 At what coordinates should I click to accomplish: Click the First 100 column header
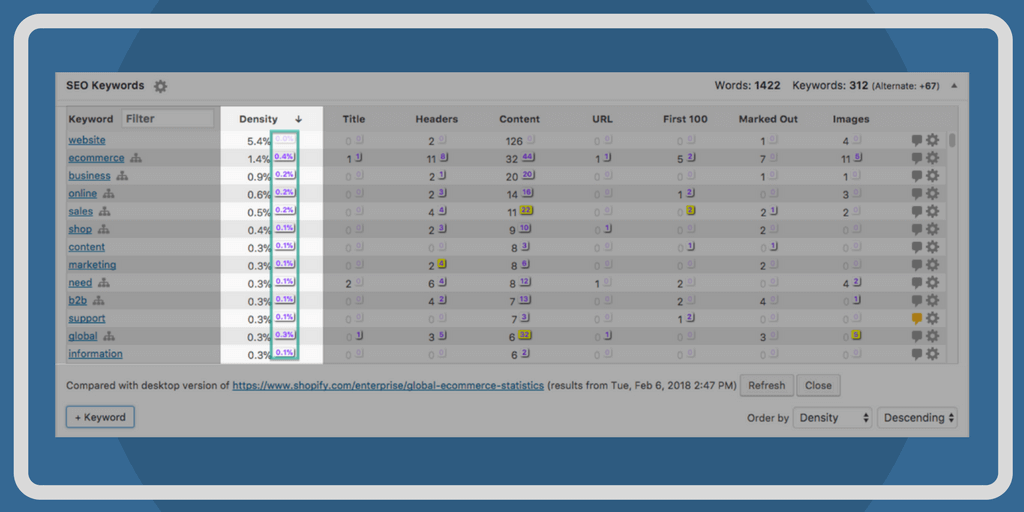click(685, 119)
